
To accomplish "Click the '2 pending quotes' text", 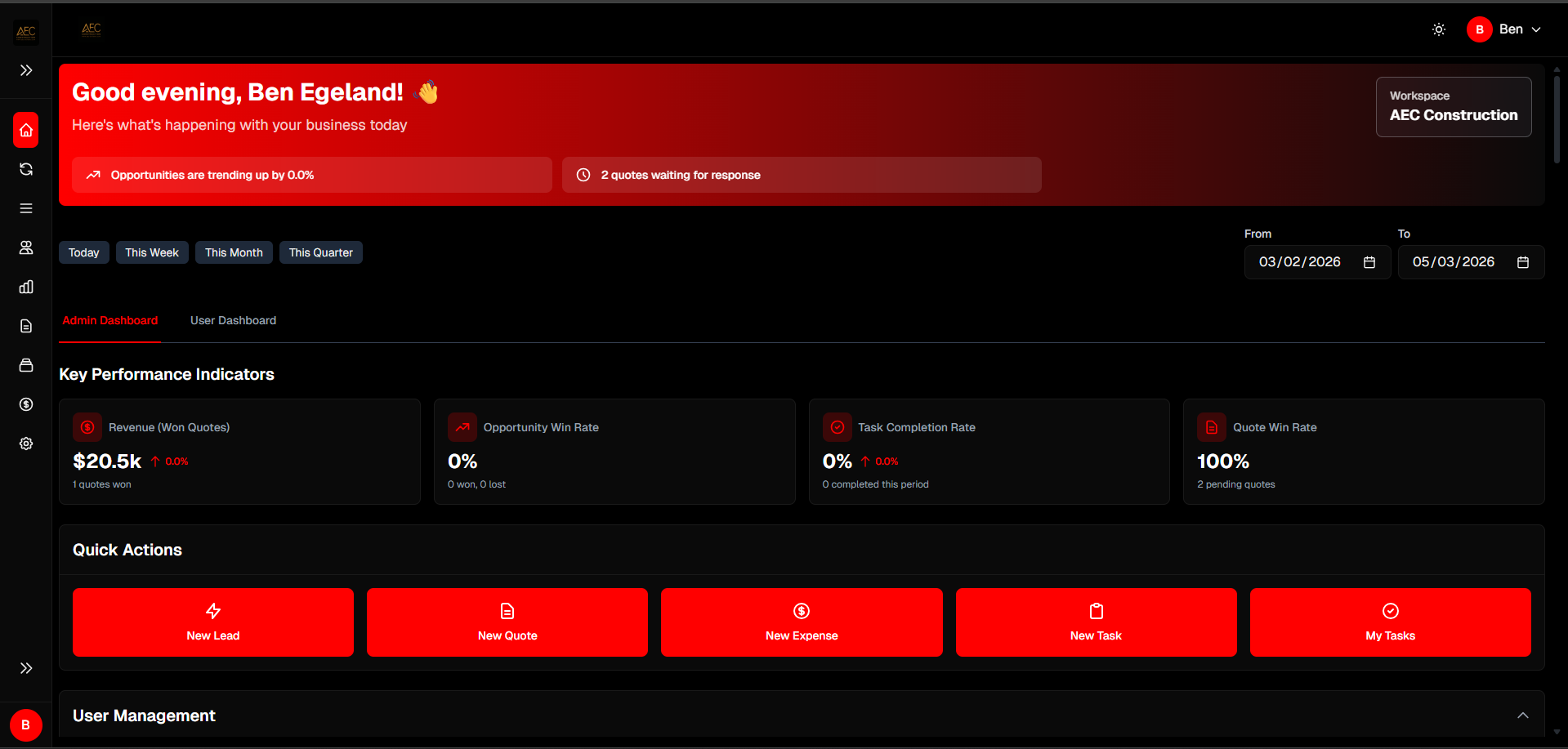I will tap(1235, 484).
